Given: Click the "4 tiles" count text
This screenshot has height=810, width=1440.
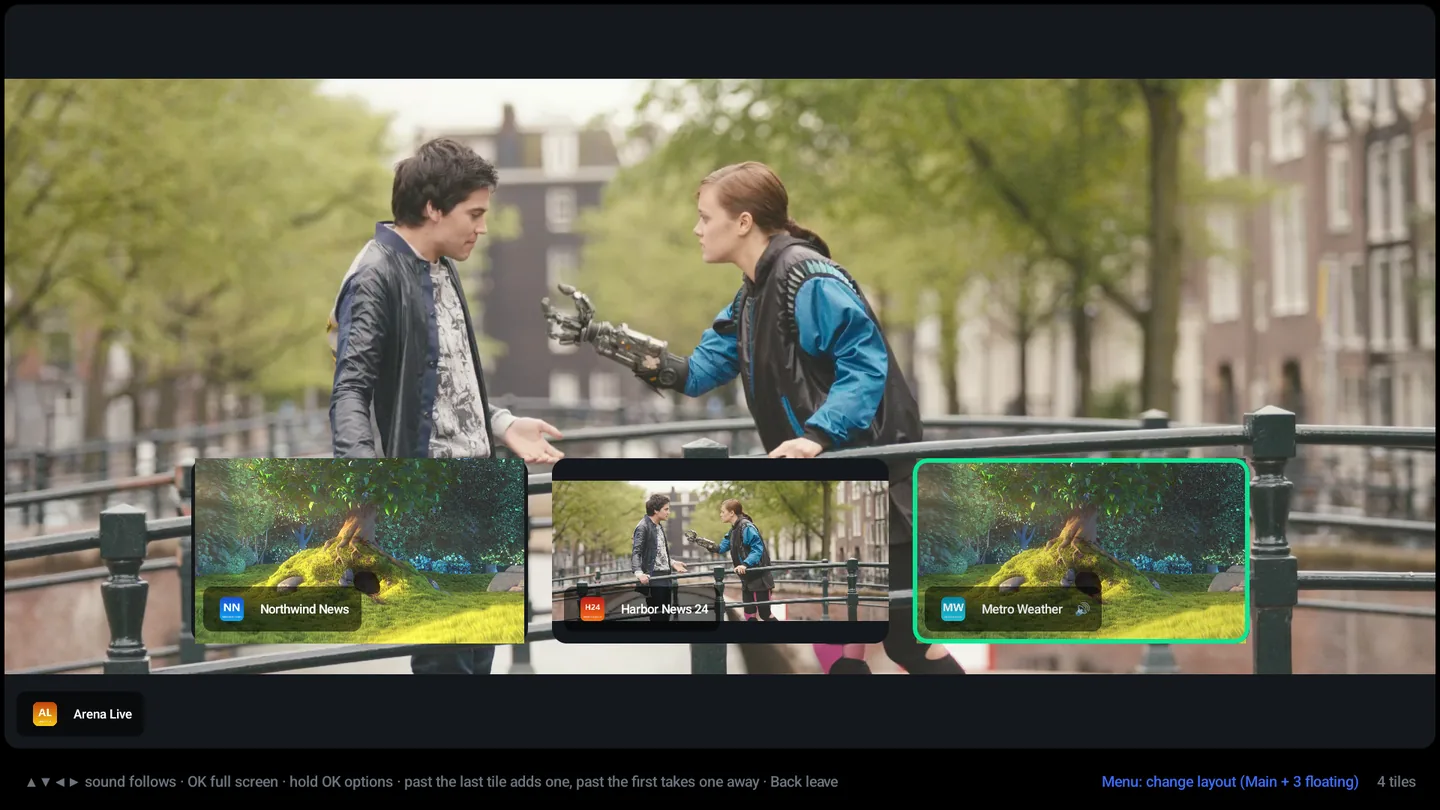Looking at the screenshot, I should [1396, 782].
